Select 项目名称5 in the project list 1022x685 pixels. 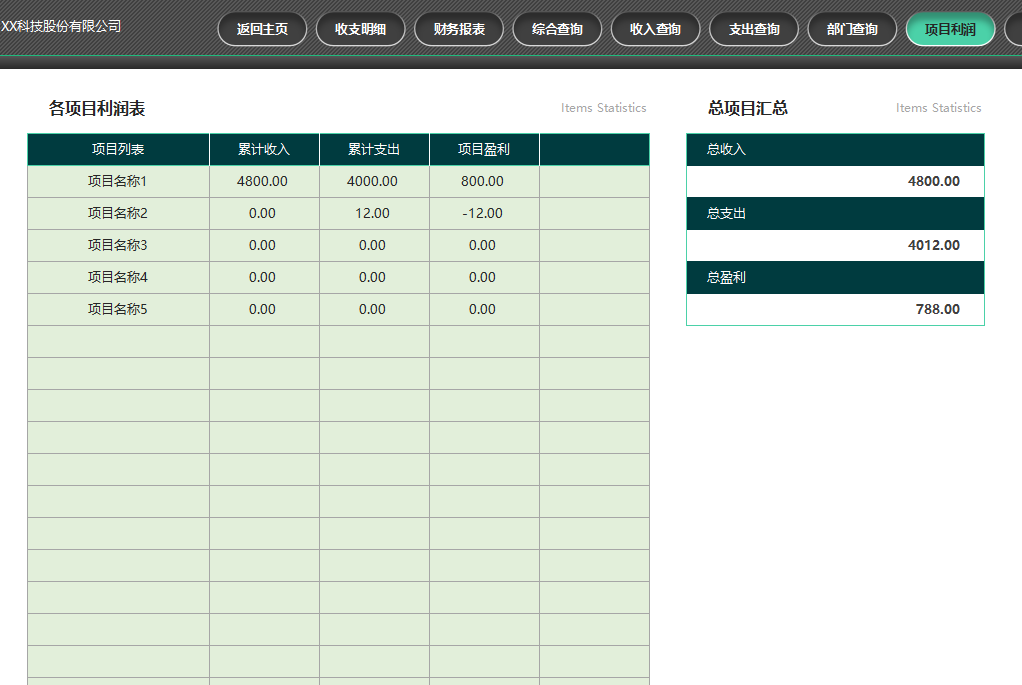coord(118,310)
